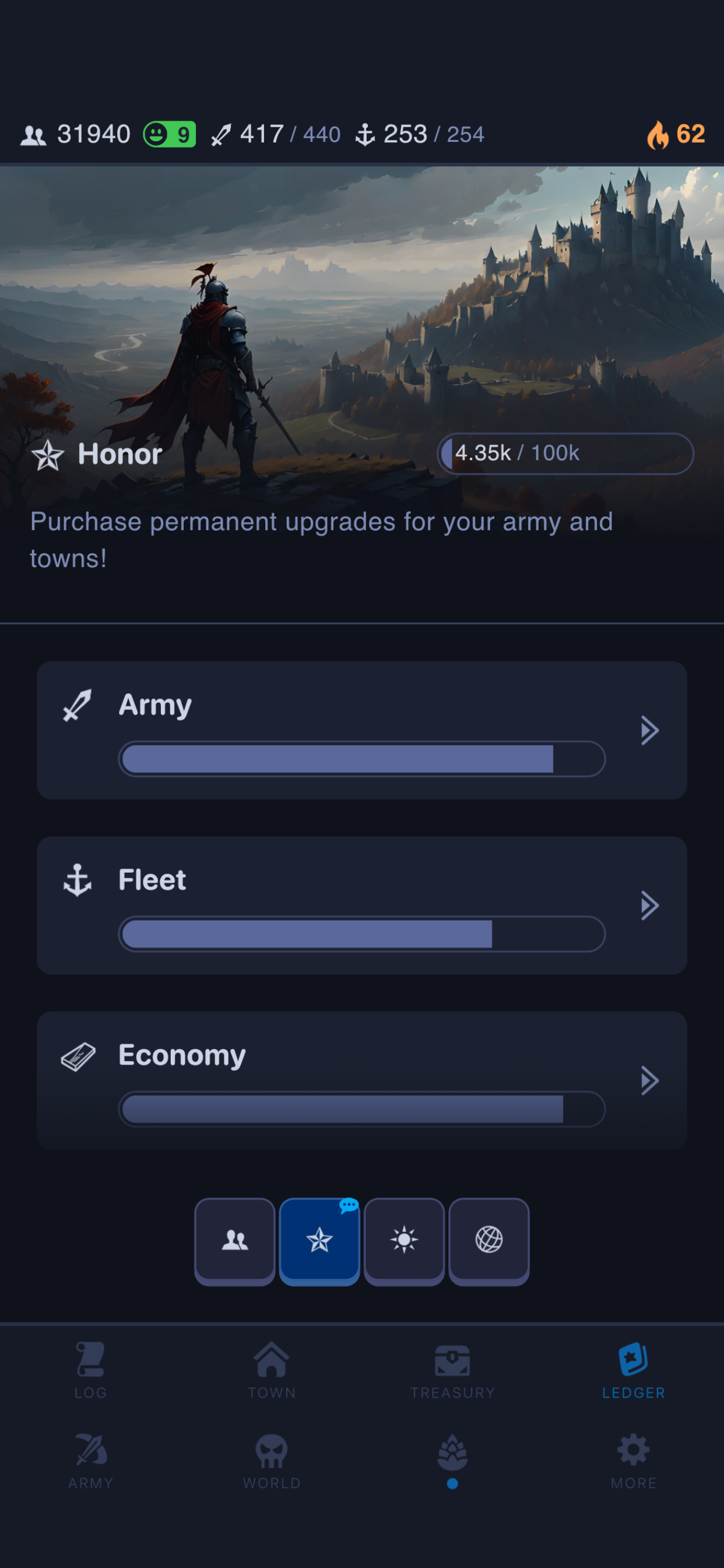
Task: Open the globe icon segment
Action: tap(488, 1241)
